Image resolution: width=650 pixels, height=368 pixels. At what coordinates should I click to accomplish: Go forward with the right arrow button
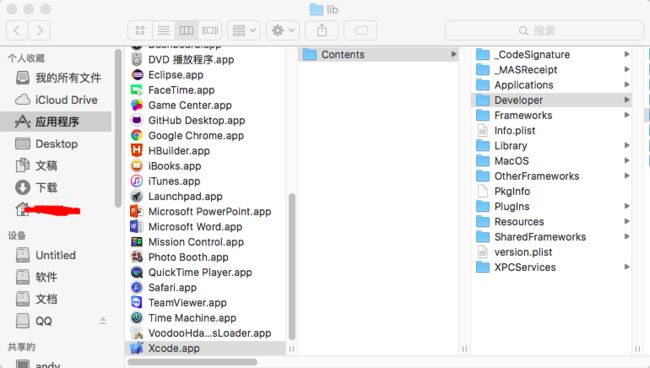click(39, 30)
